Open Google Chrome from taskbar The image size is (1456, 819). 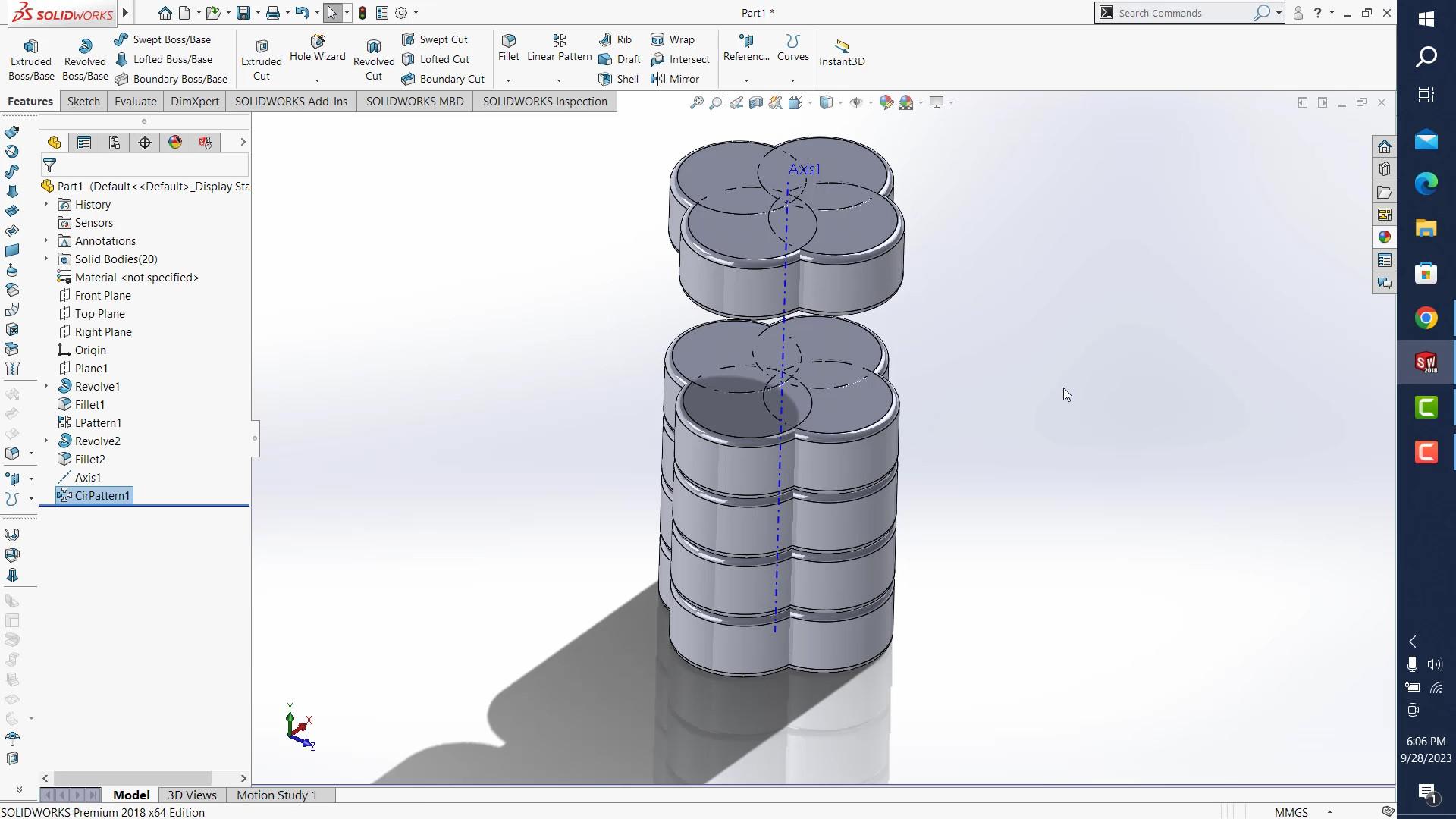1426,318
